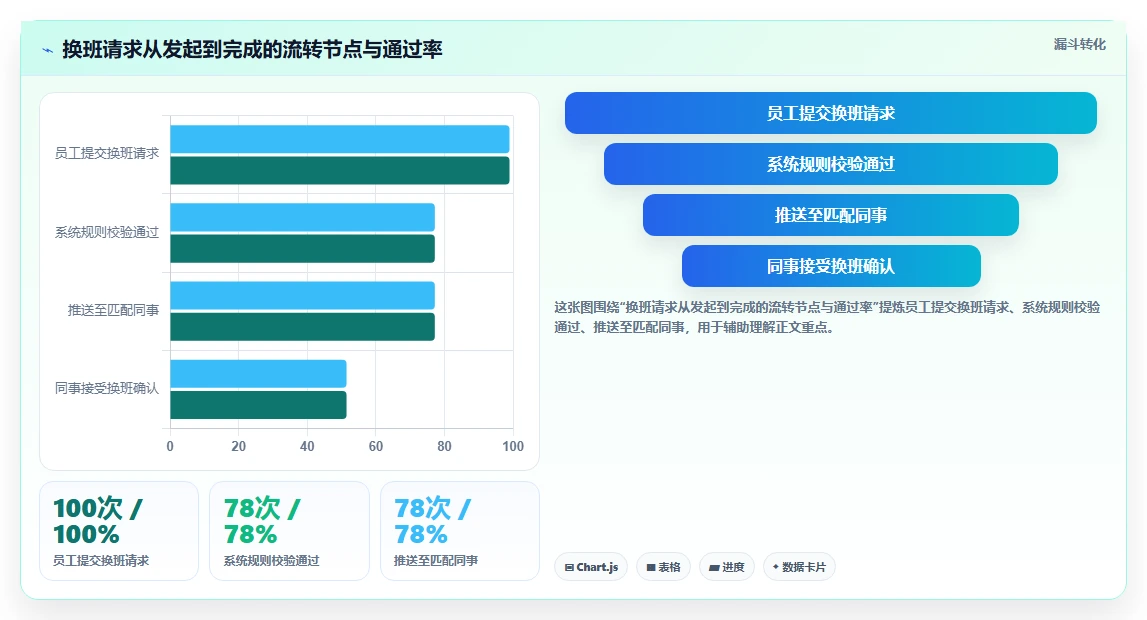Open the blue 78次 / 78% 推送至匹配同事 card

pos(459,531)
